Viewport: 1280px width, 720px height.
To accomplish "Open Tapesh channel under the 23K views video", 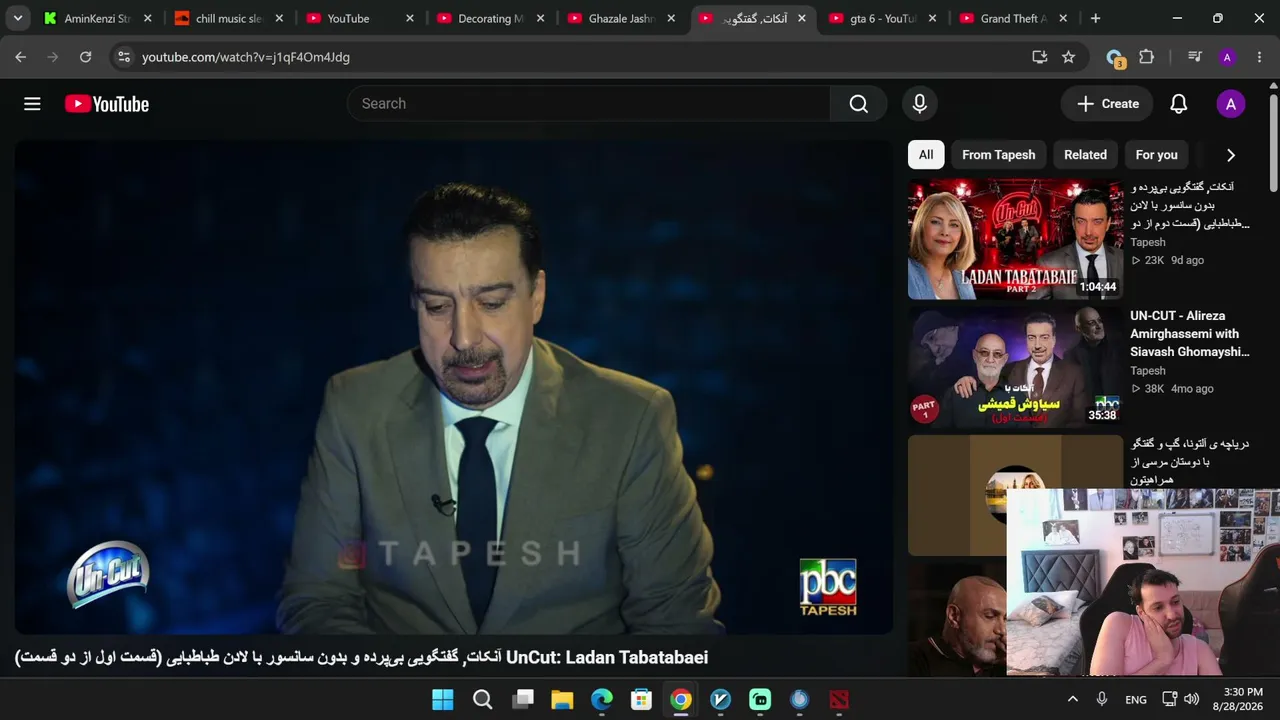I will 1148,242.
